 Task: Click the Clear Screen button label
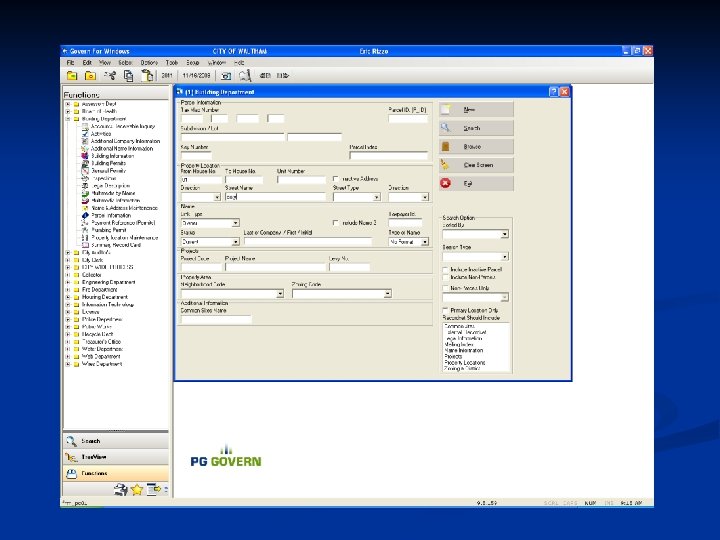tap(478, 165)
